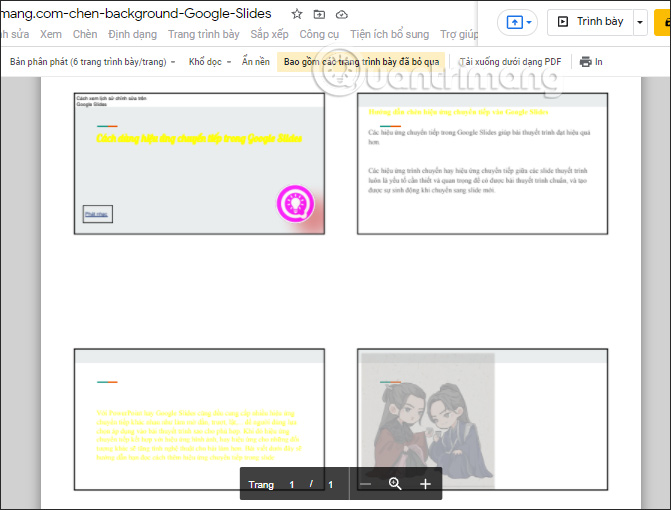This screenshot has height=510, width=671.
Task: Expand the Khổ dọc orientation dropdown
Action: pyautogui.click(x=210, y=62)
